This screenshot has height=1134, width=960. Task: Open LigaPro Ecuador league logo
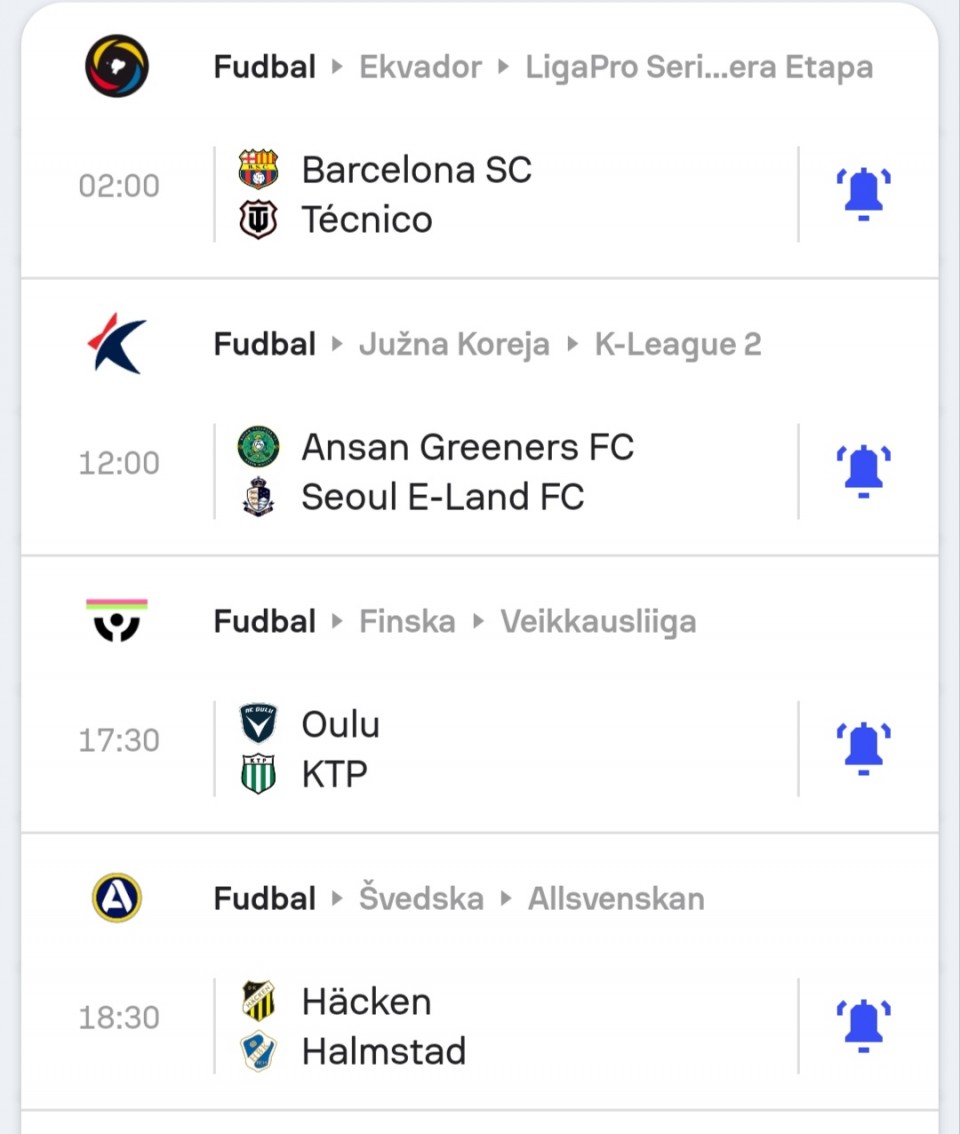[x=117, y=66]
